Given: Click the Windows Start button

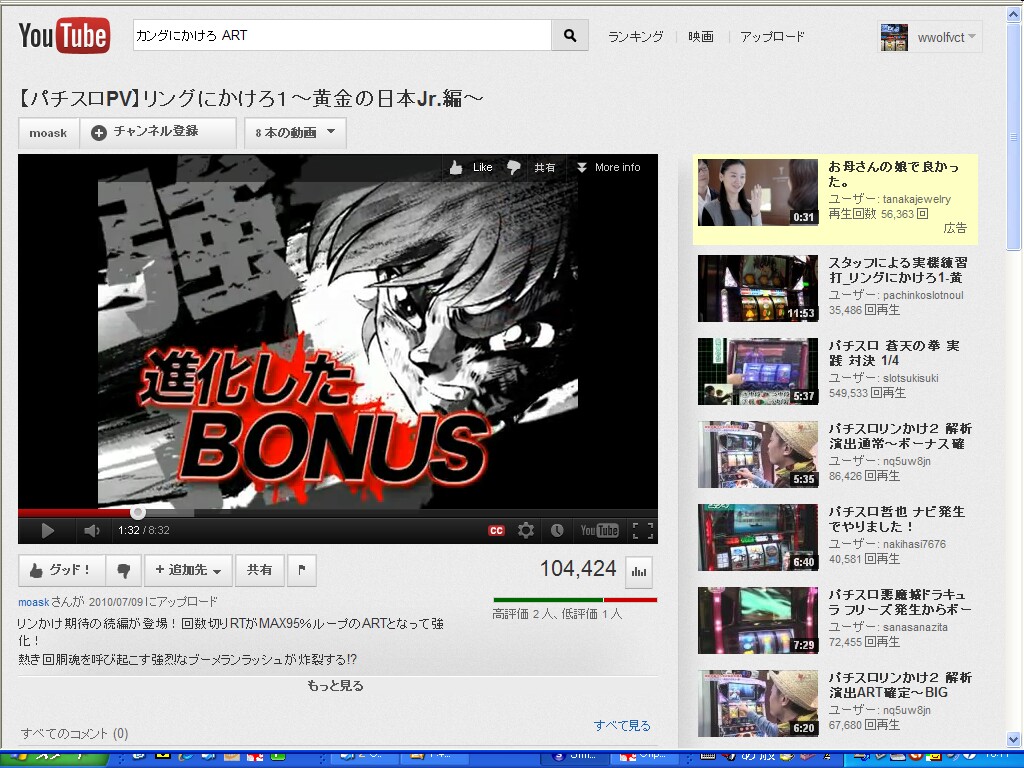Looking at the screenshot, I should coord(54,758).
